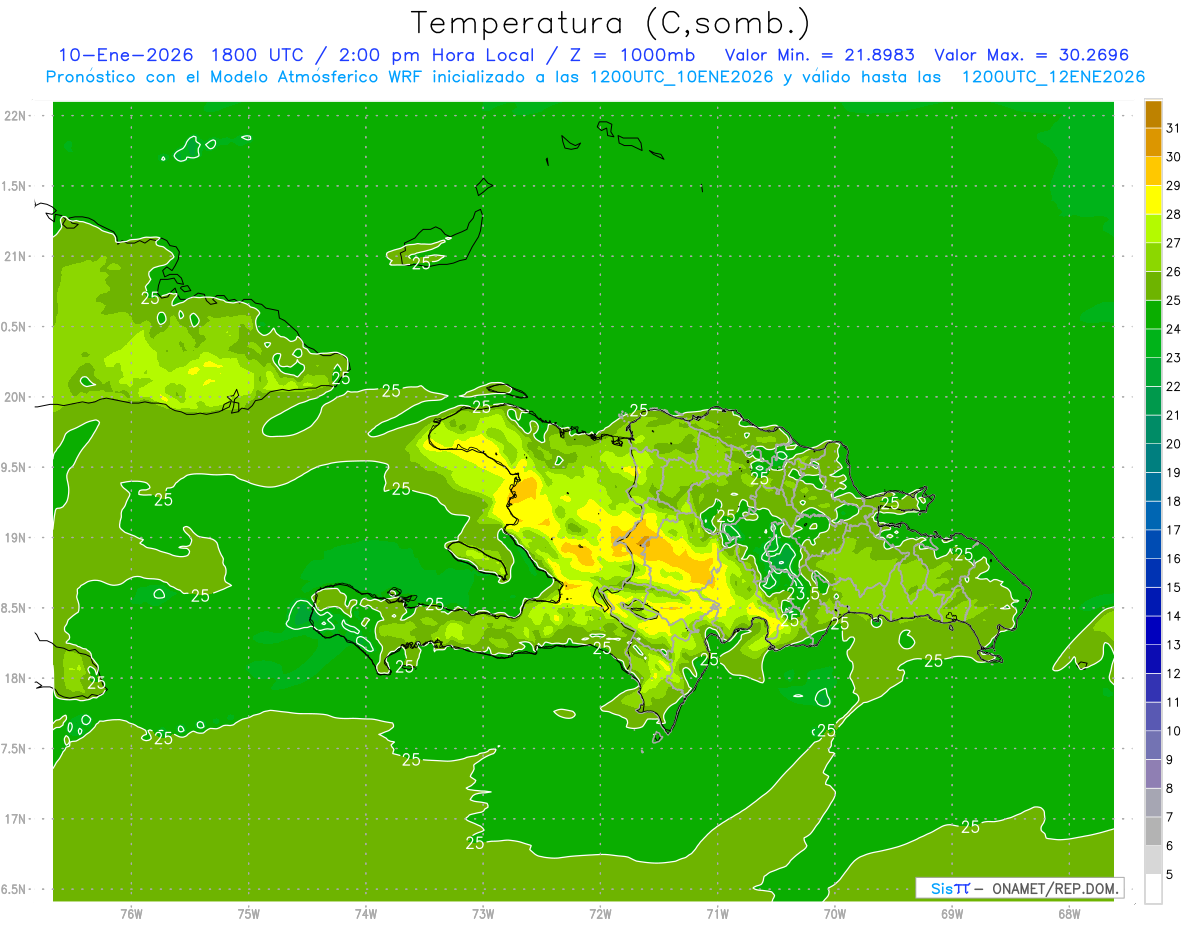The width and height of the screenshot is (1200, 927).
Task: Pick the dark blue swatch between 12 and 13
Action: (x=1153, y=659)
